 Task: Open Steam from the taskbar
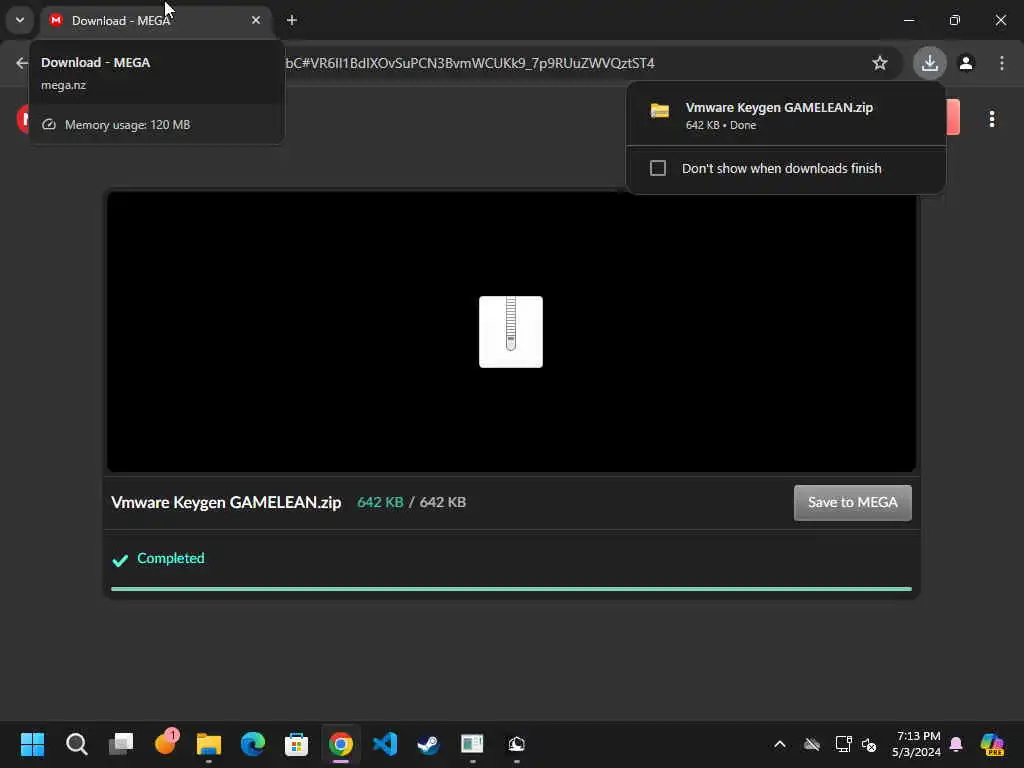tap(428, 744)
